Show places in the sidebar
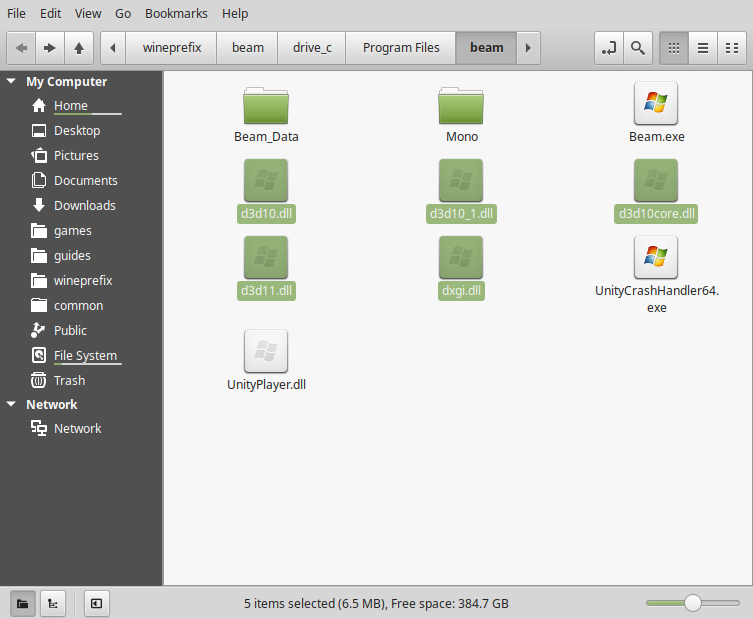 (x=23, y=603)
